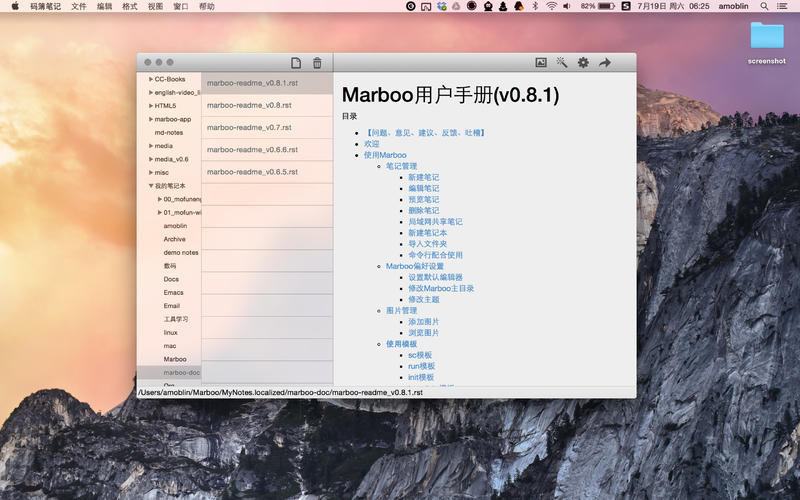Select the Archive folder
800x500 pixels.
(x=174, y=239)
